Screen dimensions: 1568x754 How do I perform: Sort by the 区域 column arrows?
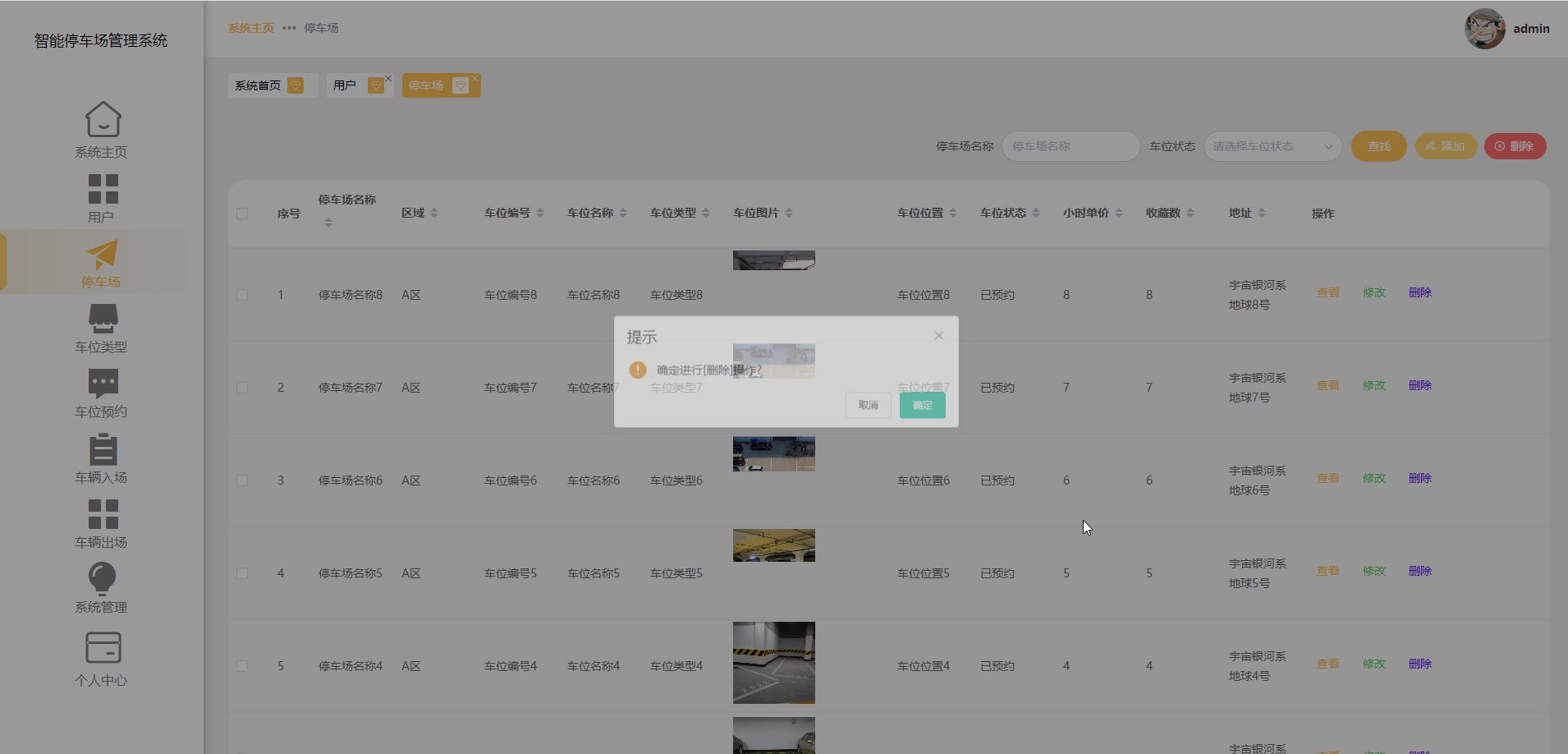coord(434,213)
